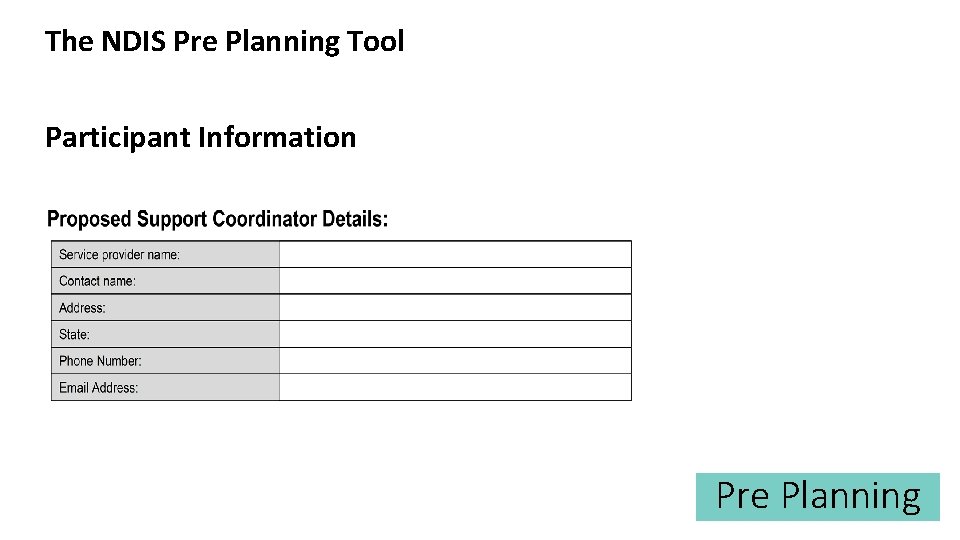Focus the blank State input field

coord(455,334)
